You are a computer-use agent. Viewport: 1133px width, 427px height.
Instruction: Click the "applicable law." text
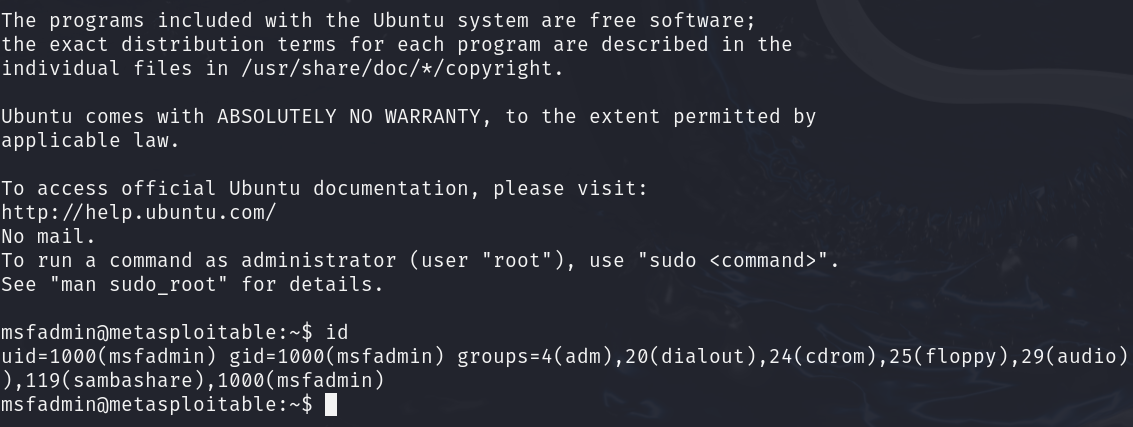pos(90,140)
